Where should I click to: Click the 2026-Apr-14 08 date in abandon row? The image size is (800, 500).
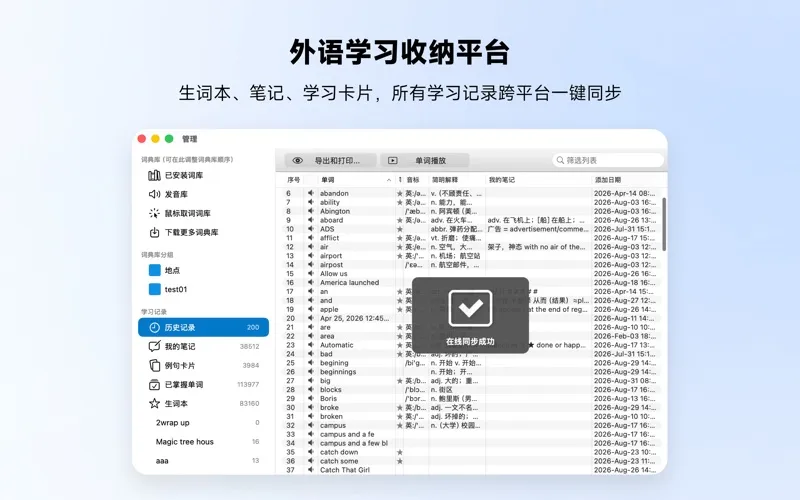[x=625, y=193]
